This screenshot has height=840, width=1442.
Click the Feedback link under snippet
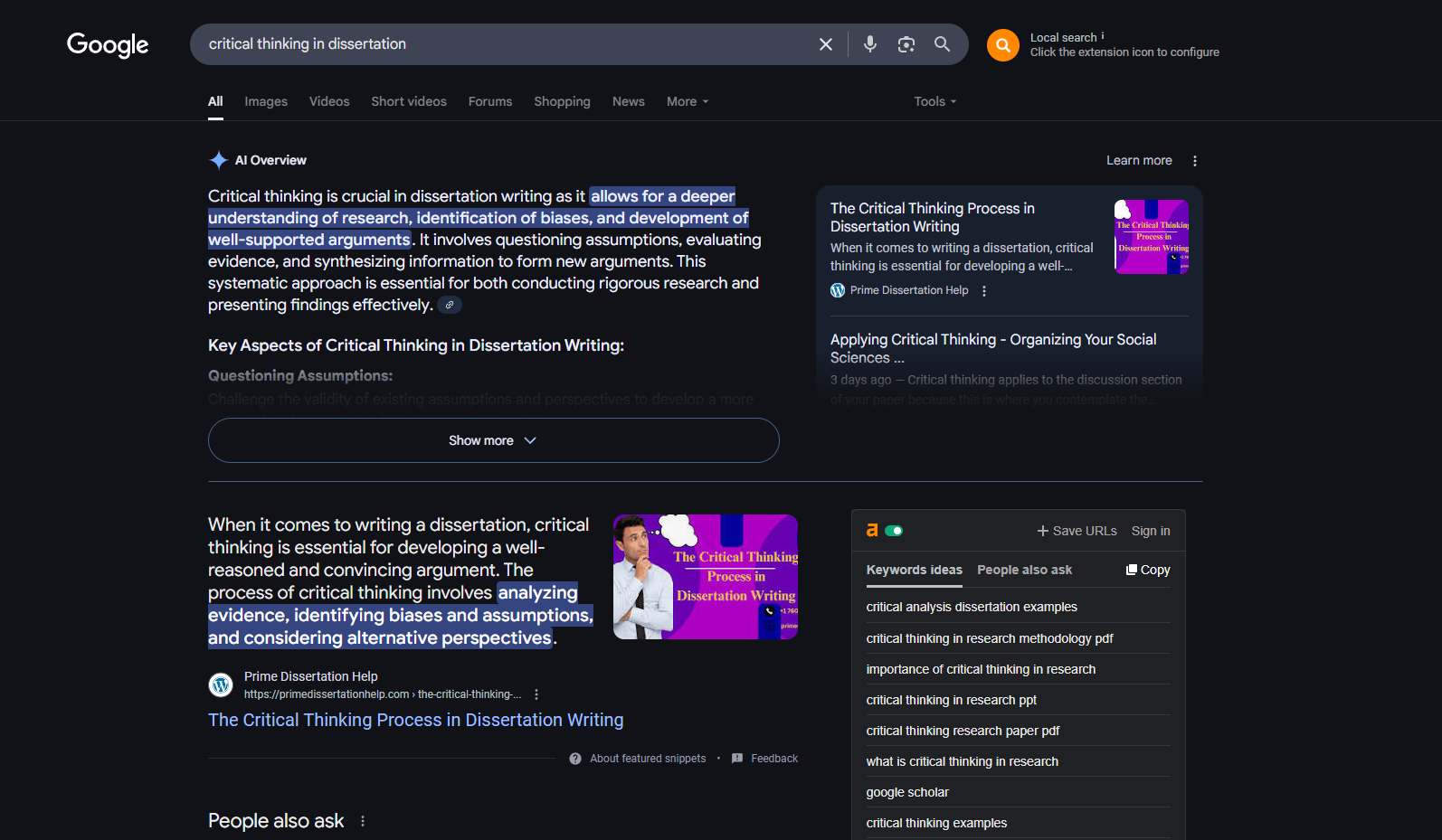(x=774, y=759)
